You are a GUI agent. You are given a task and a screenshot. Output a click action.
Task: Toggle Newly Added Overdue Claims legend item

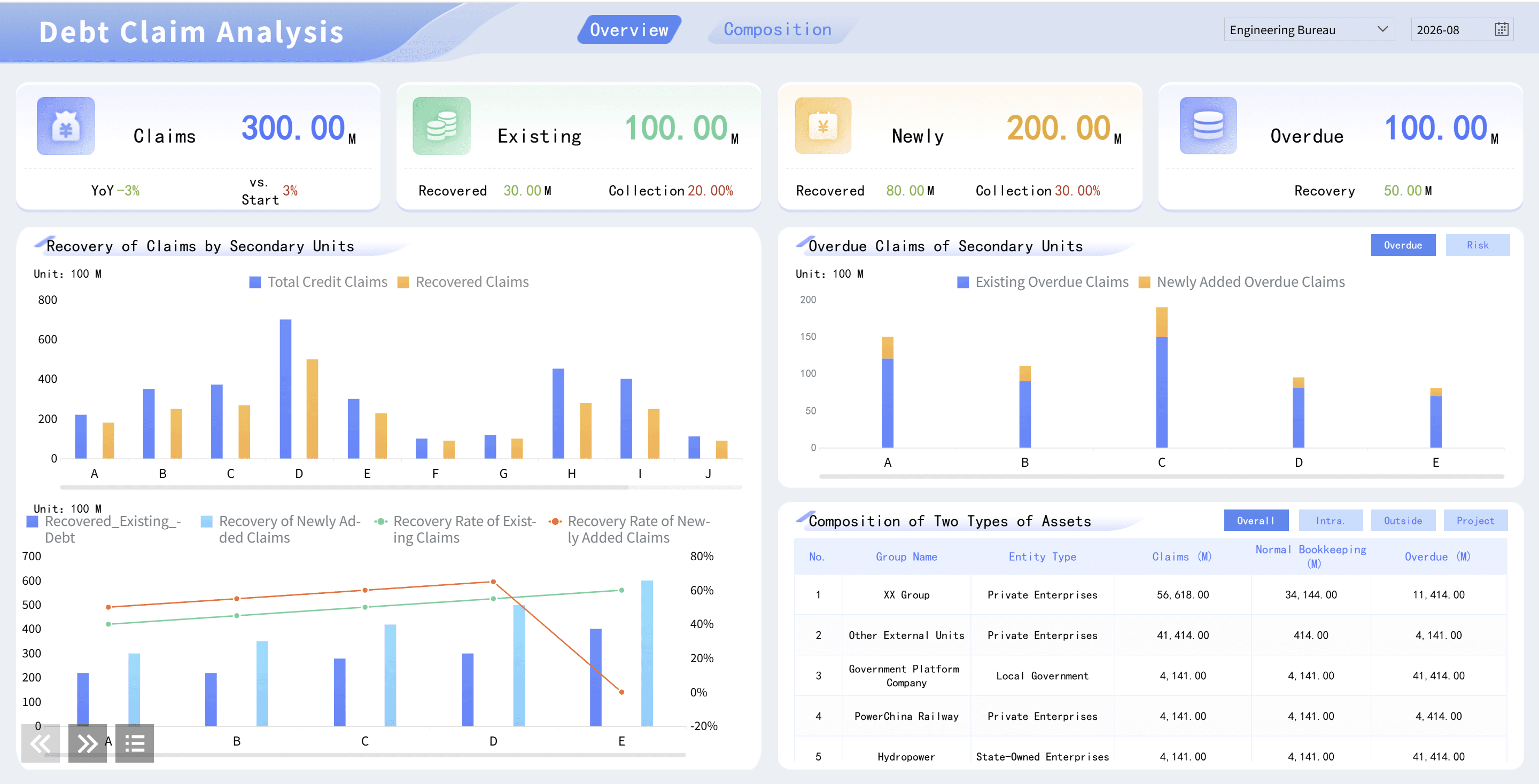pos(1241,283)
